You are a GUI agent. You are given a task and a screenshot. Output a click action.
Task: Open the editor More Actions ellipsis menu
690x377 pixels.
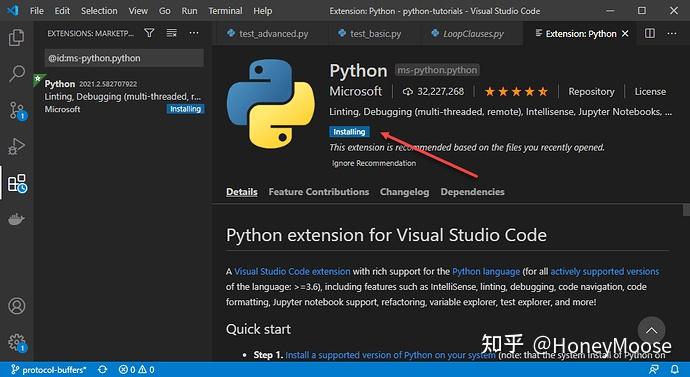[x=672, y=33]
